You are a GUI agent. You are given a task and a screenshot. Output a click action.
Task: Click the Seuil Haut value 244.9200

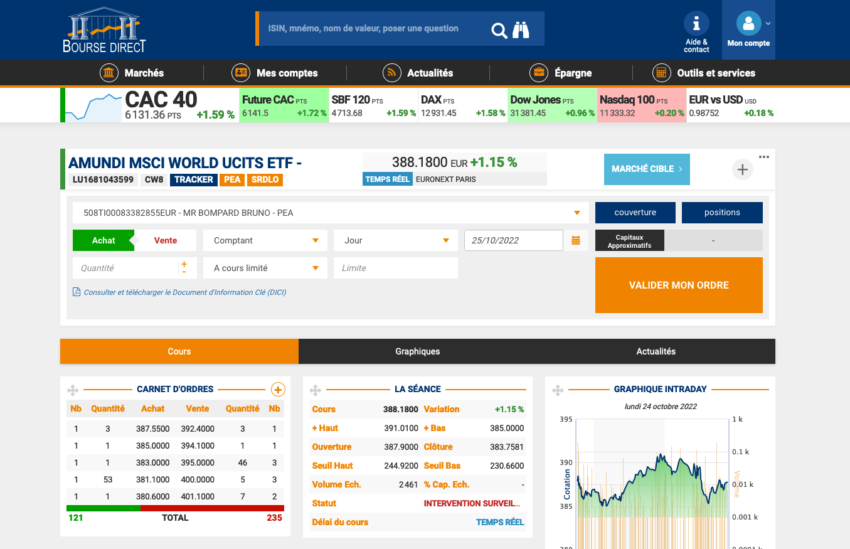click(x=401, y=466)
